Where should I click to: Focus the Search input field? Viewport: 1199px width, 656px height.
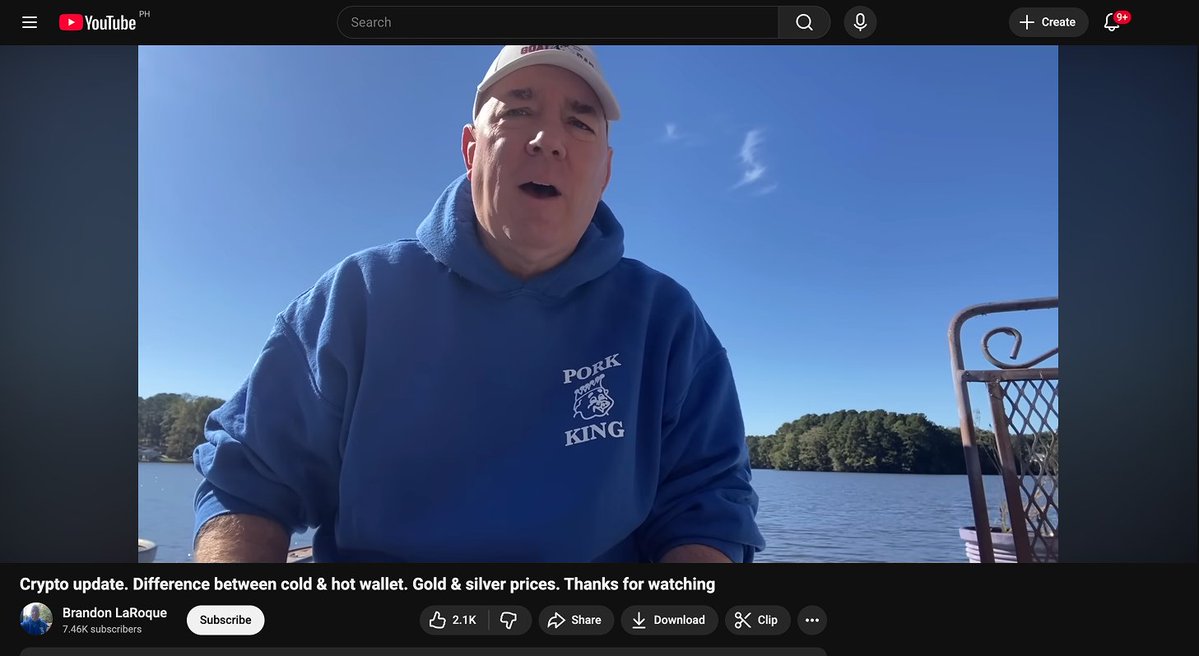(x=557, y=22)
